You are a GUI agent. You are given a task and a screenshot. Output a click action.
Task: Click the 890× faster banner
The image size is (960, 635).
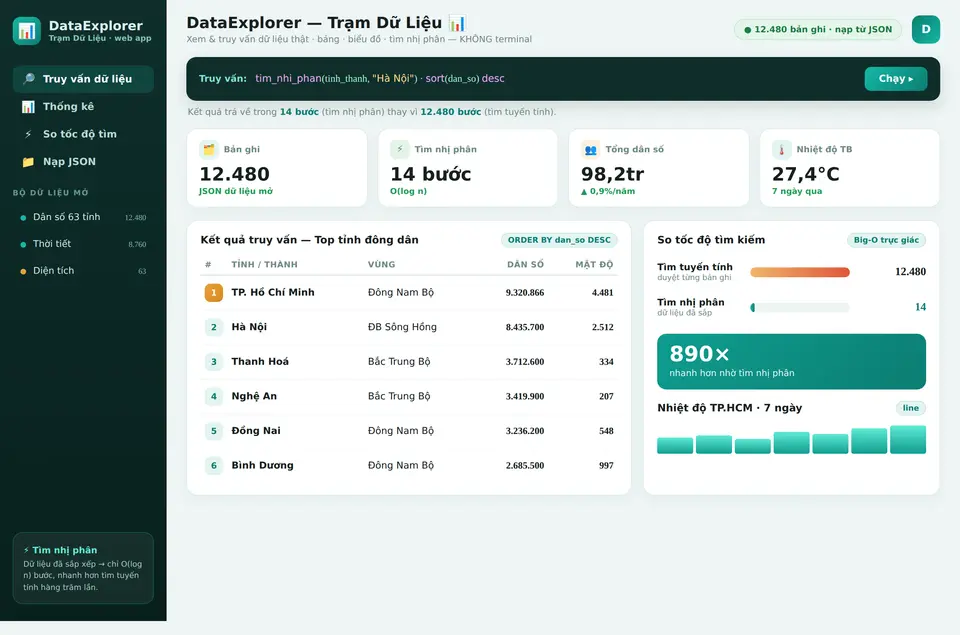coord(791,361)
